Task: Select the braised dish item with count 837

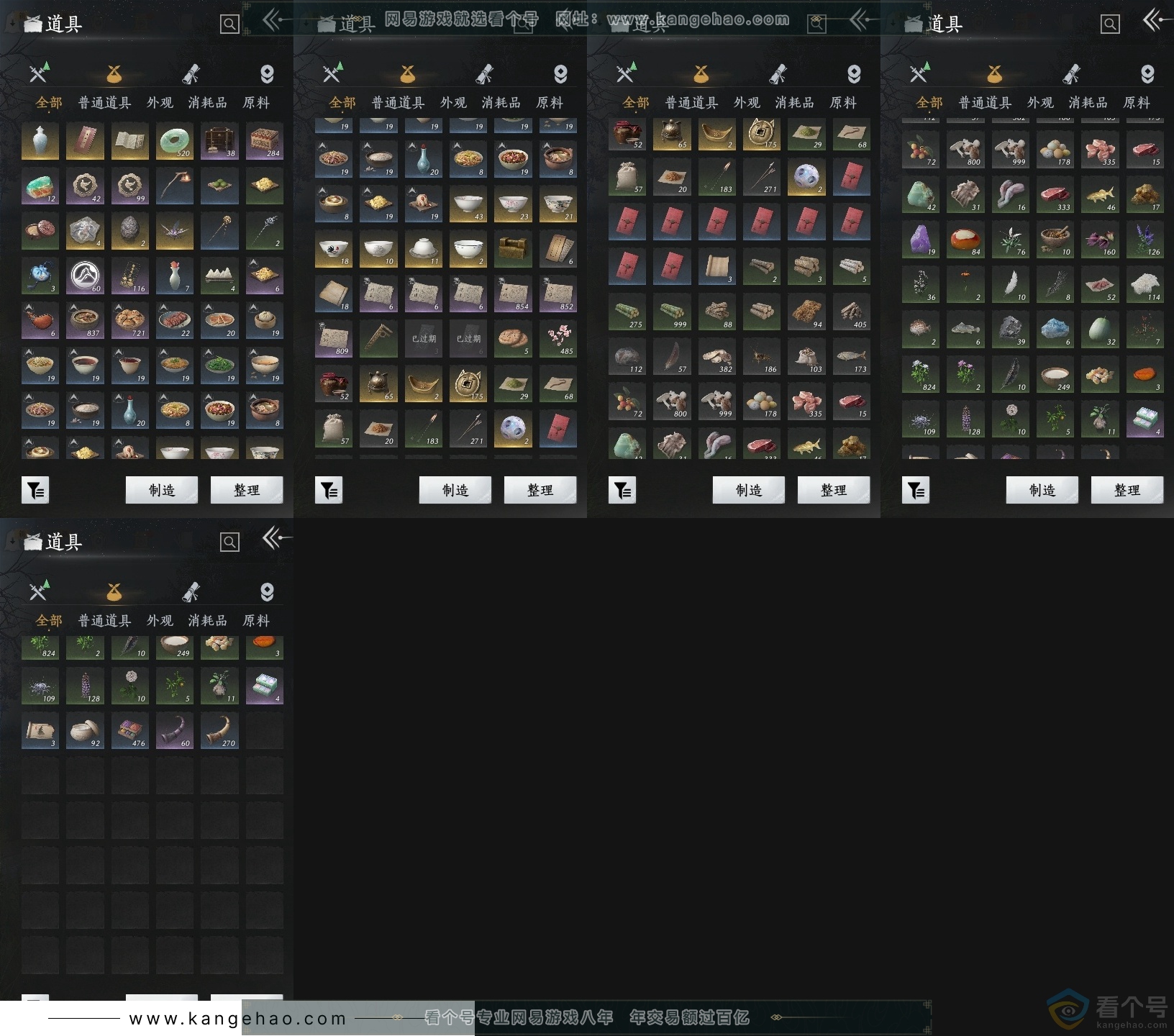Action: click(x=85, y=321)
